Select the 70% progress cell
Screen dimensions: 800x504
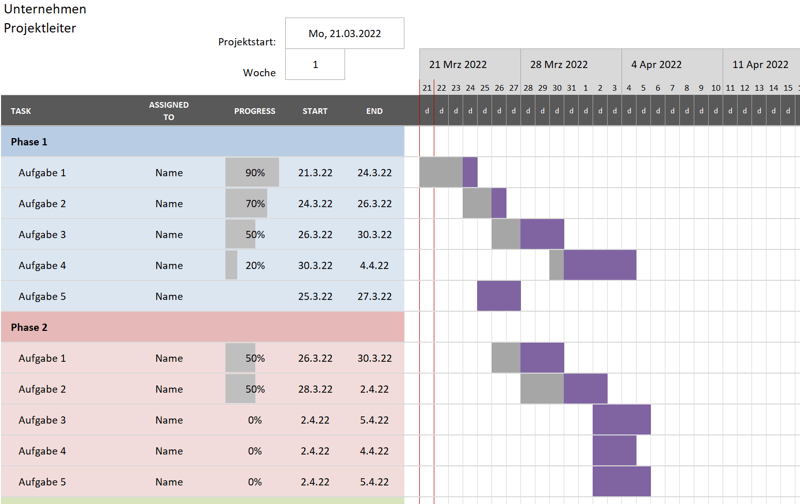click(254, 204)
